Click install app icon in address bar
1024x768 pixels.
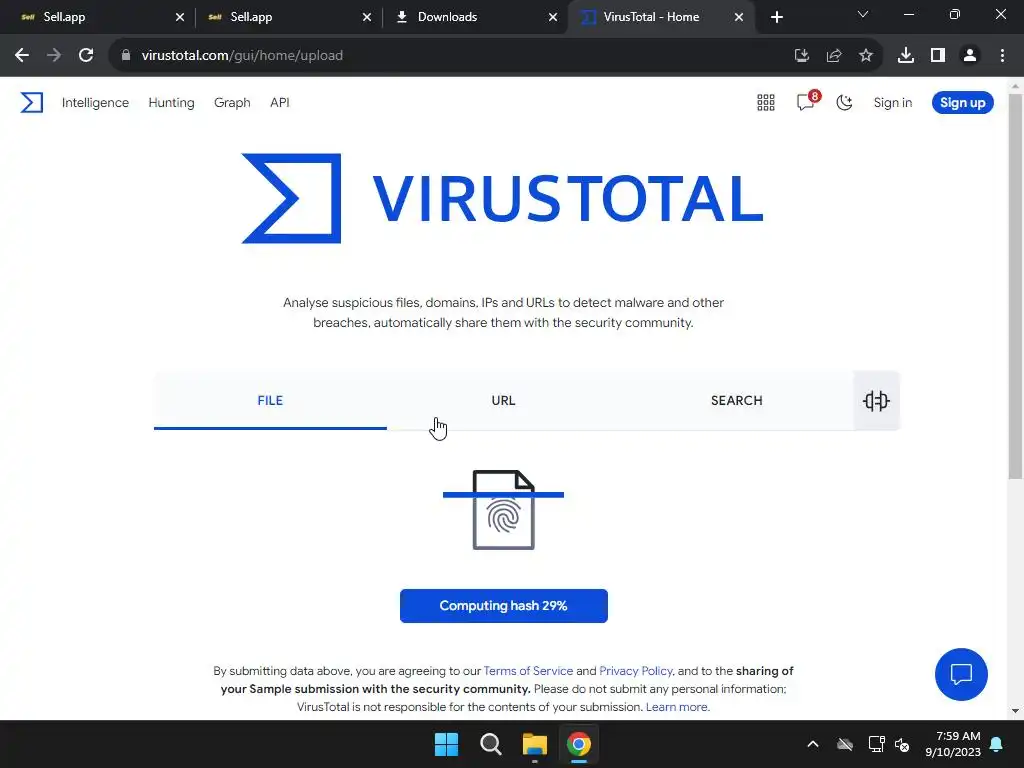point(802,56)
